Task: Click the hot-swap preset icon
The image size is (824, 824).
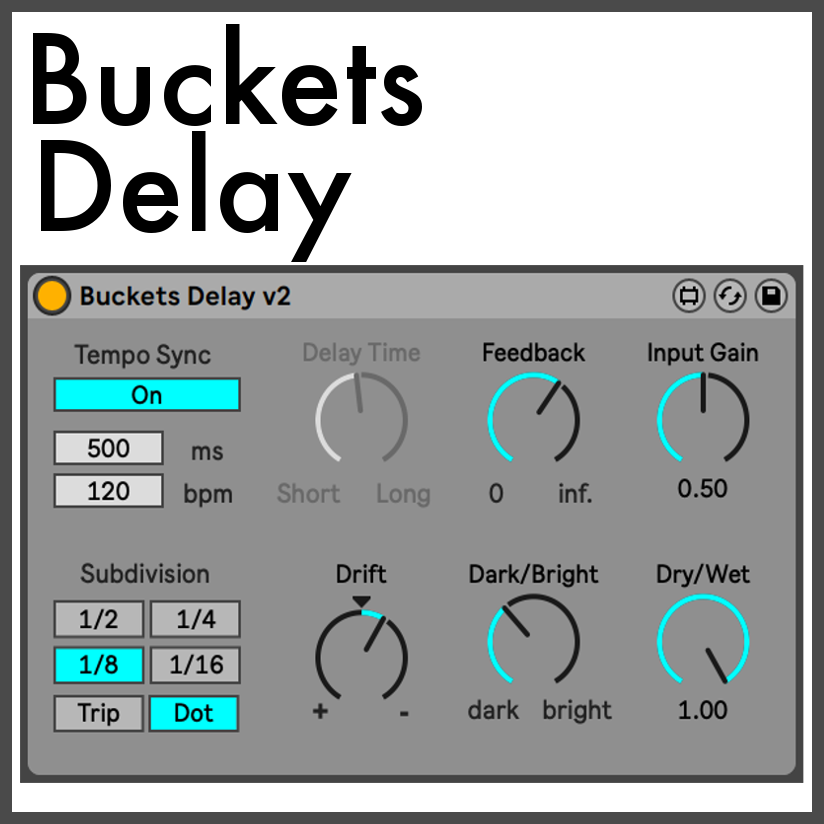Action: pyautogui.click(x=730, y=296)
